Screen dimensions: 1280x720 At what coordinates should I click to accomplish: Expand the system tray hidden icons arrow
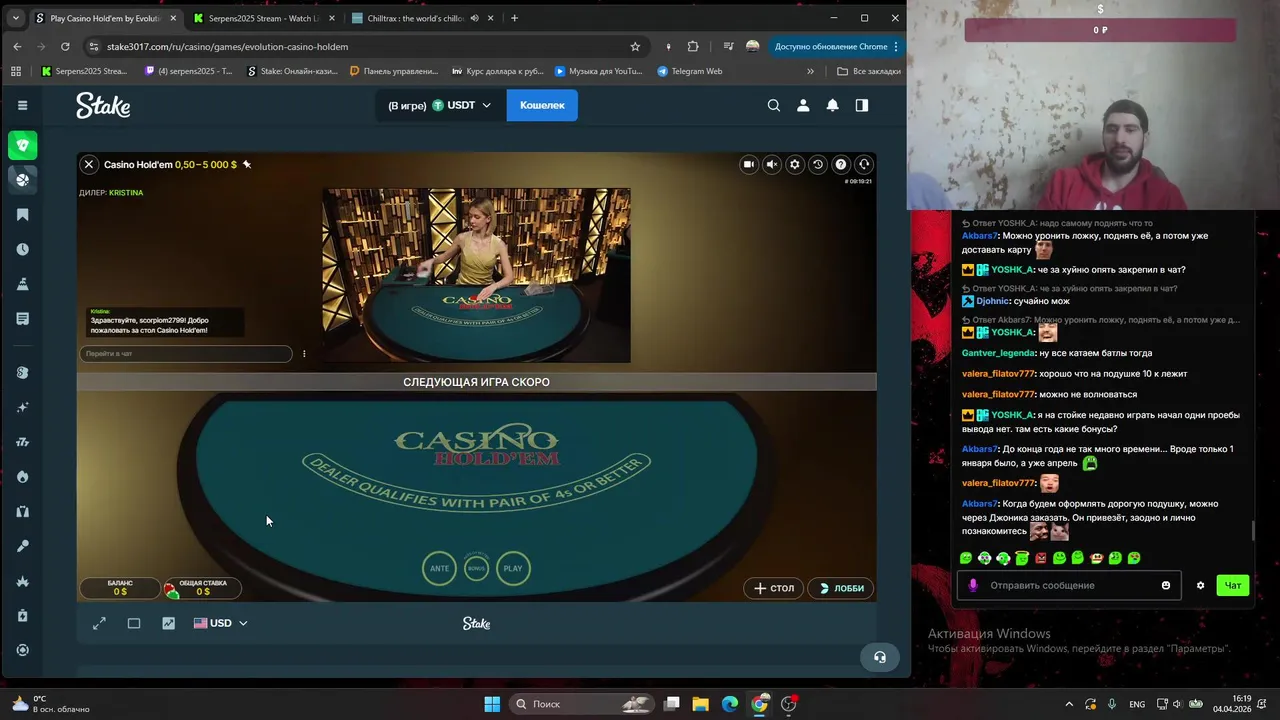(1068, 704)
